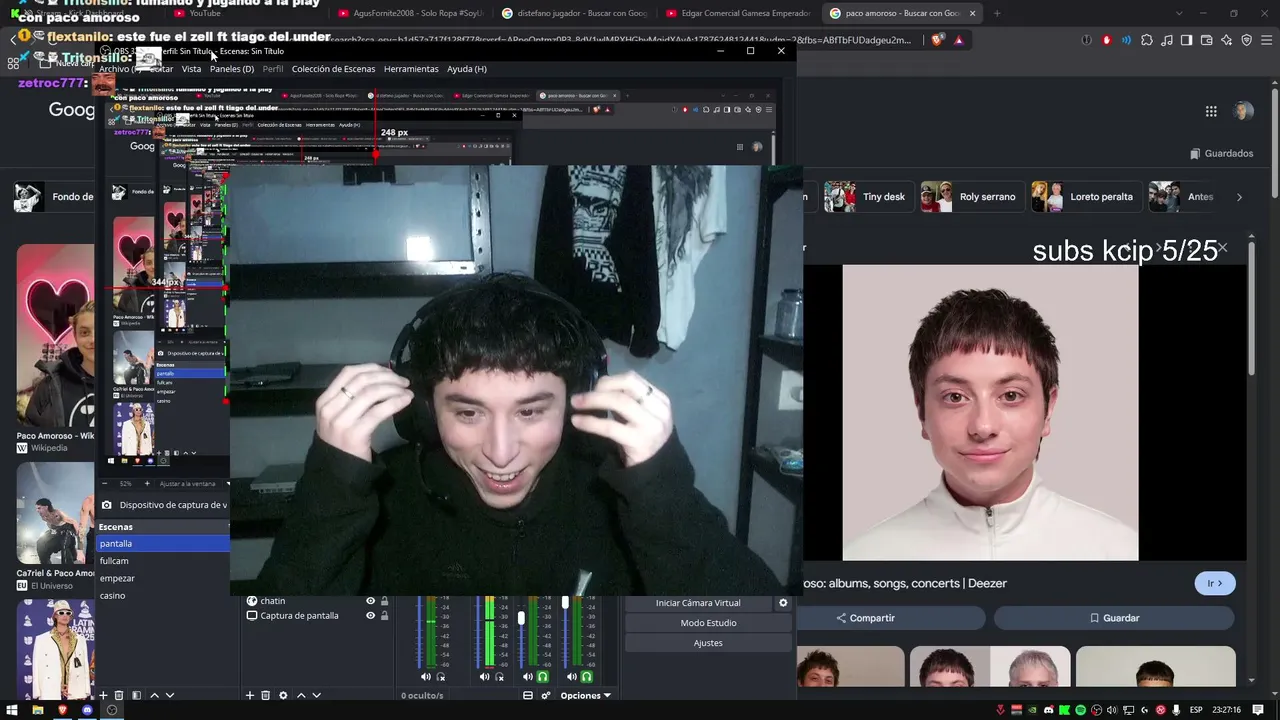Open Brave from the taskbar
The width and height of the screenshot is (1280, 720).
pos(62,710)
